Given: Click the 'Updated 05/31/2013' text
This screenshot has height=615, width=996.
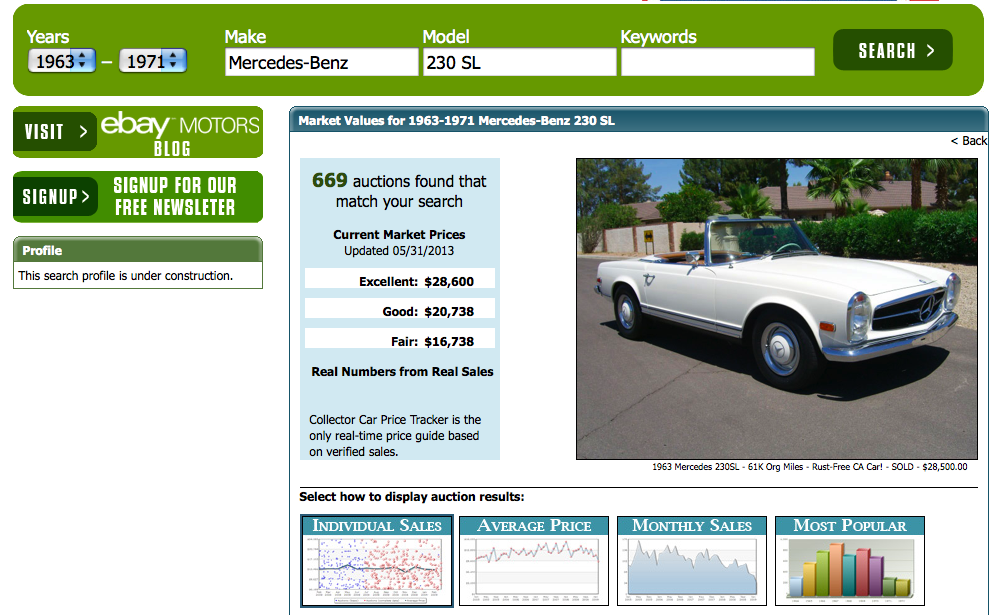Looking at the screenshot, I should pyautogui.click(x=399, y=251).
